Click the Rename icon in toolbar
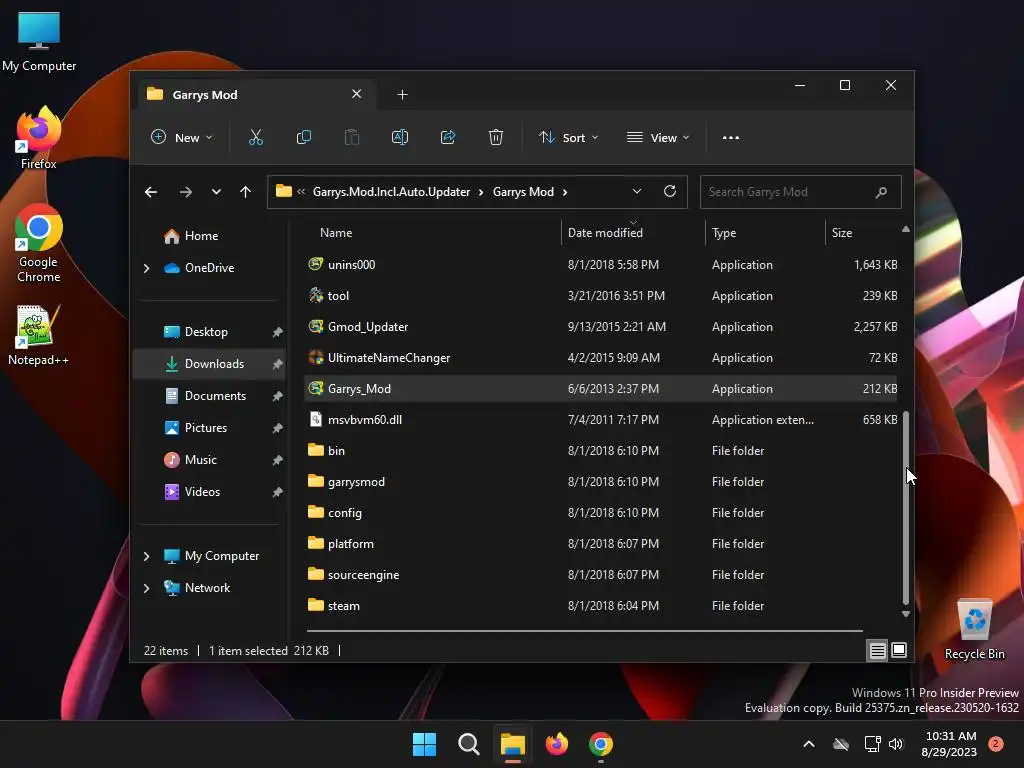Screen dimensions: 1024x768 click(400, 137)
